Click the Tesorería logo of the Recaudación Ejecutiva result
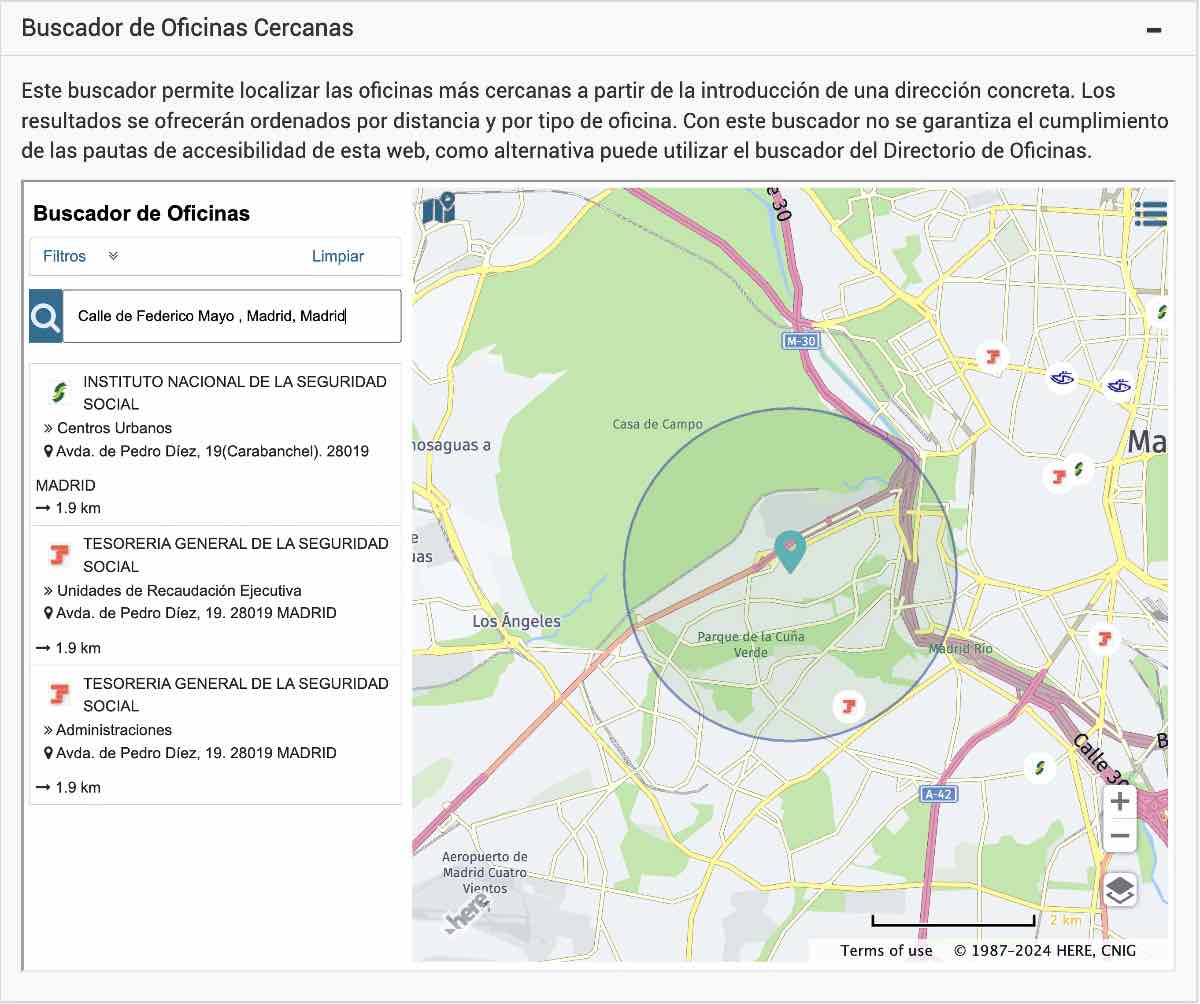 click(x=59, y=554)
